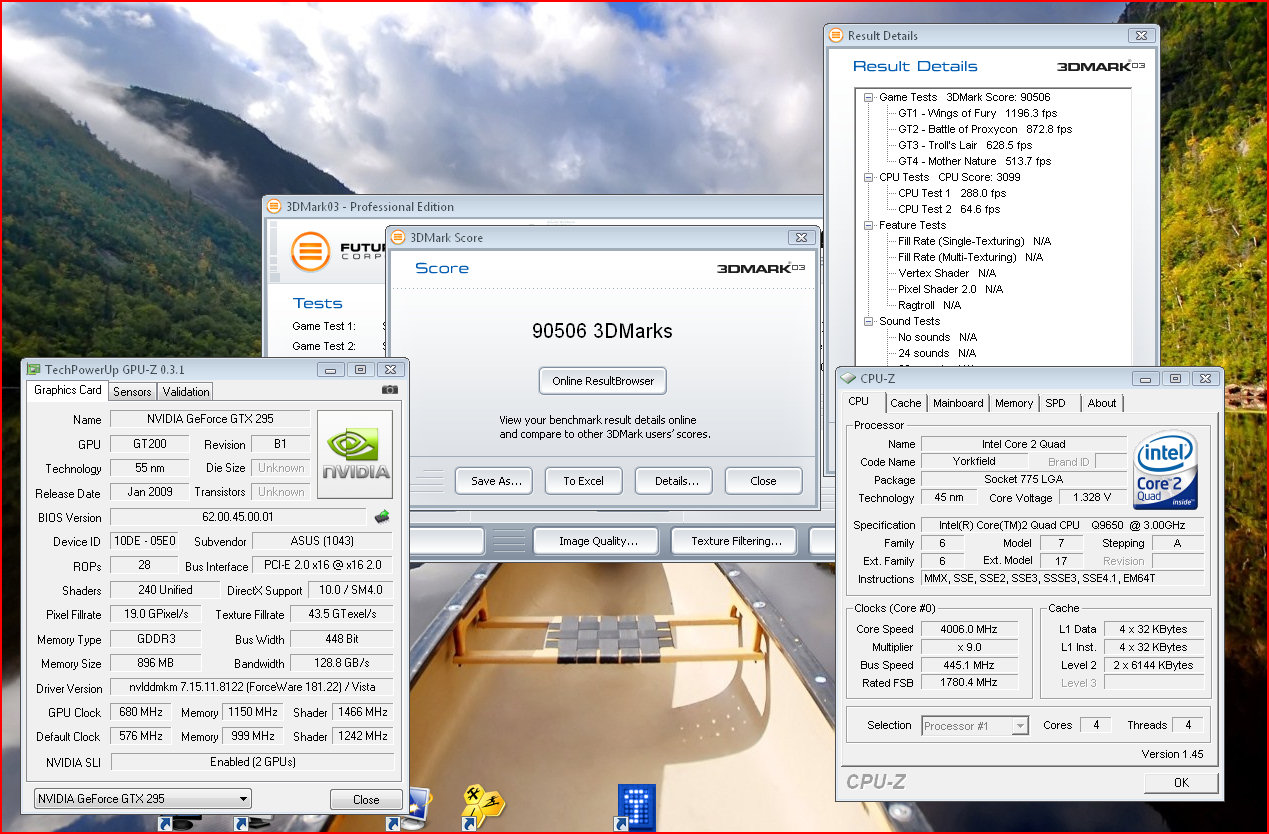Select GT1 - Wings of Fury result
The image size is (1269, 834).
click(x=946, y=113)
